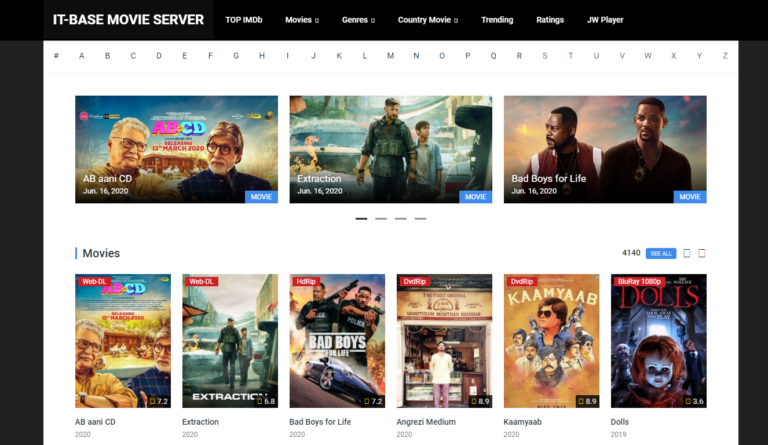The image size is (768, 445).
Task: Filter movies by letter B
Action: 107,56
